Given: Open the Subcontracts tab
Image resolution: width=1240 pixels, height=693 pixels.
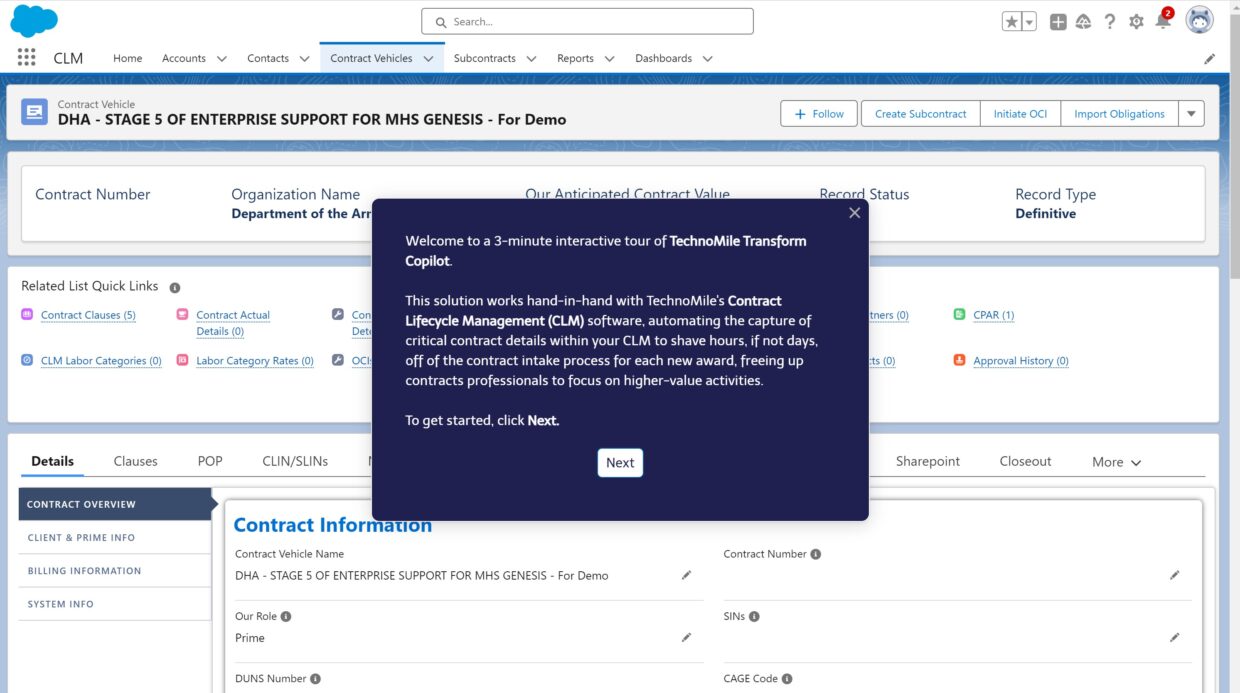Looking at the screenshot, I should 484,58.
